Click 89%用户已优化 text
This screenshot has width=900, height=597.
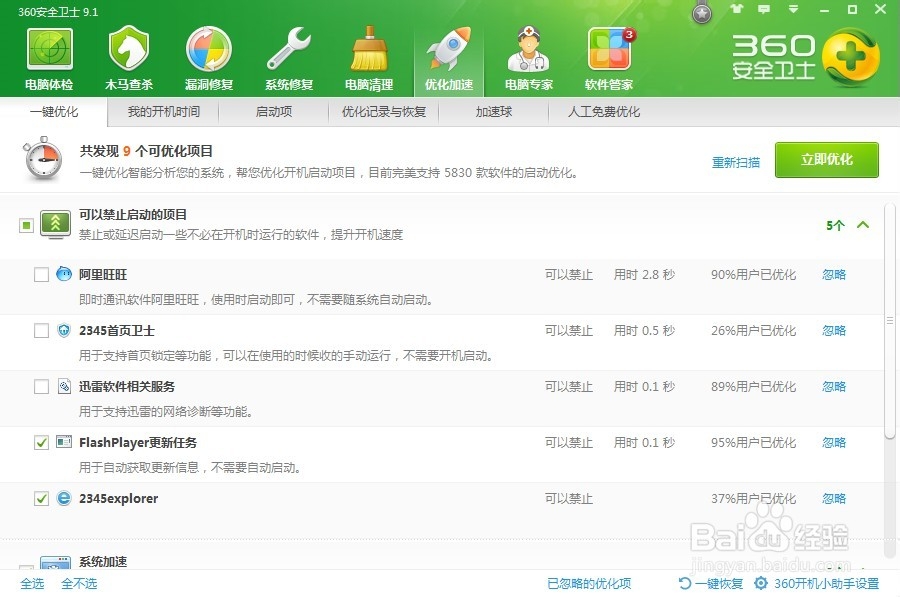tap(754, 386)
